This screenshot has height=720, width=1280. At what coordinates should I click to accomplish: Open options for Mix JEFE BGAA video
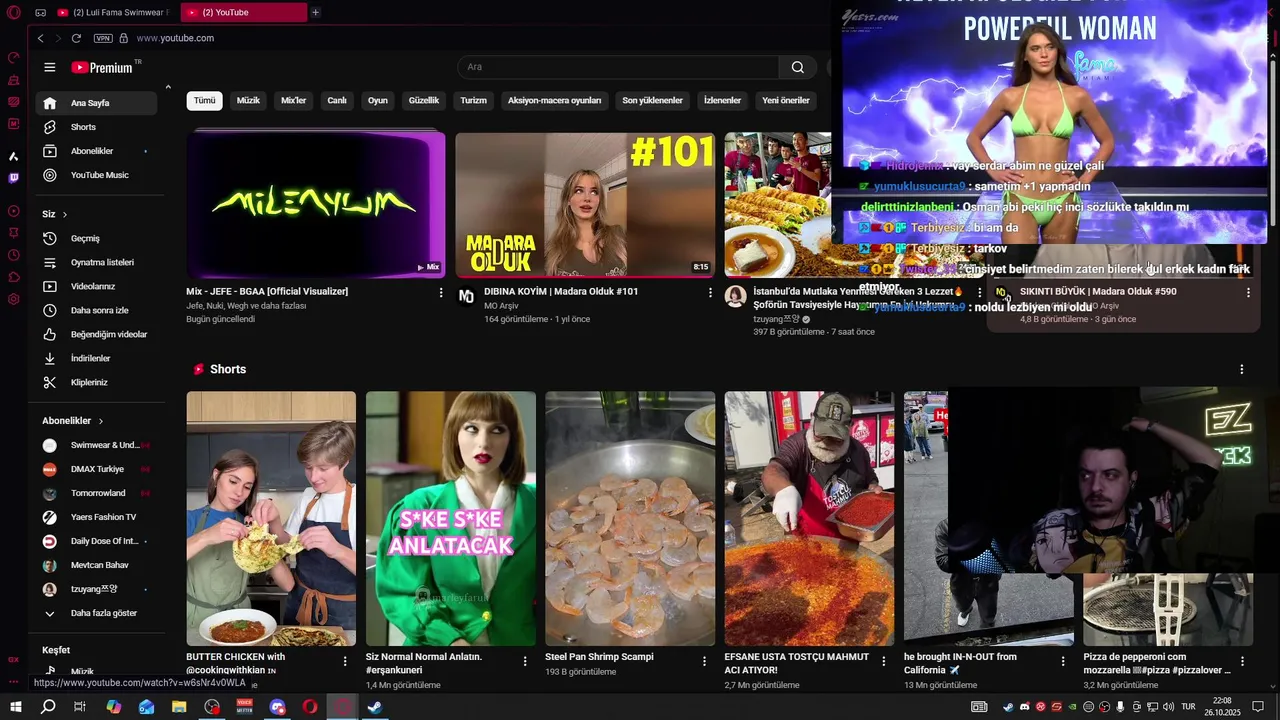(x=441, y=293)
